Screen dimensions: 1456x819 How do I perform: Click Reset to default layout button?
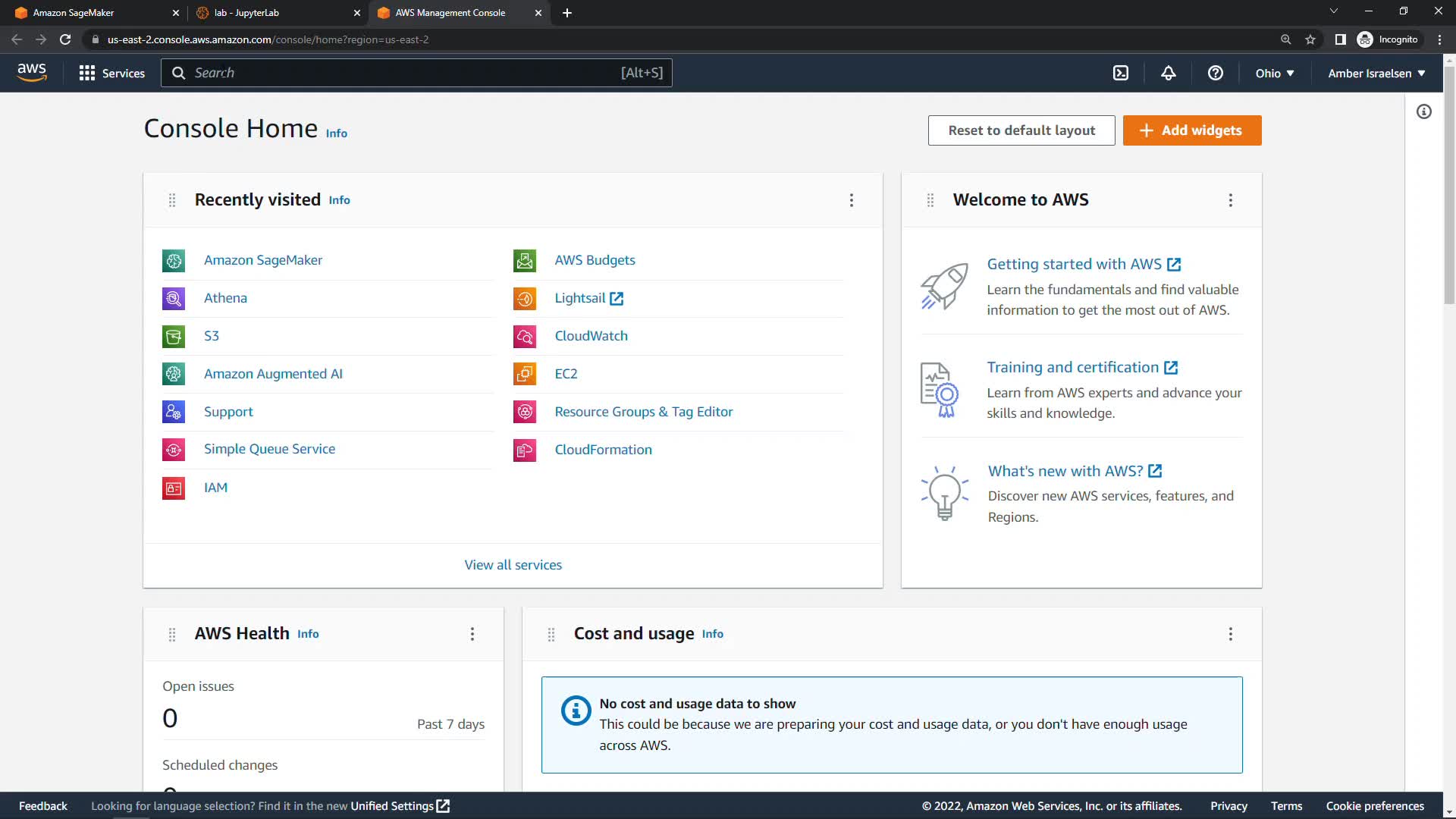[x=1021, y=130]
